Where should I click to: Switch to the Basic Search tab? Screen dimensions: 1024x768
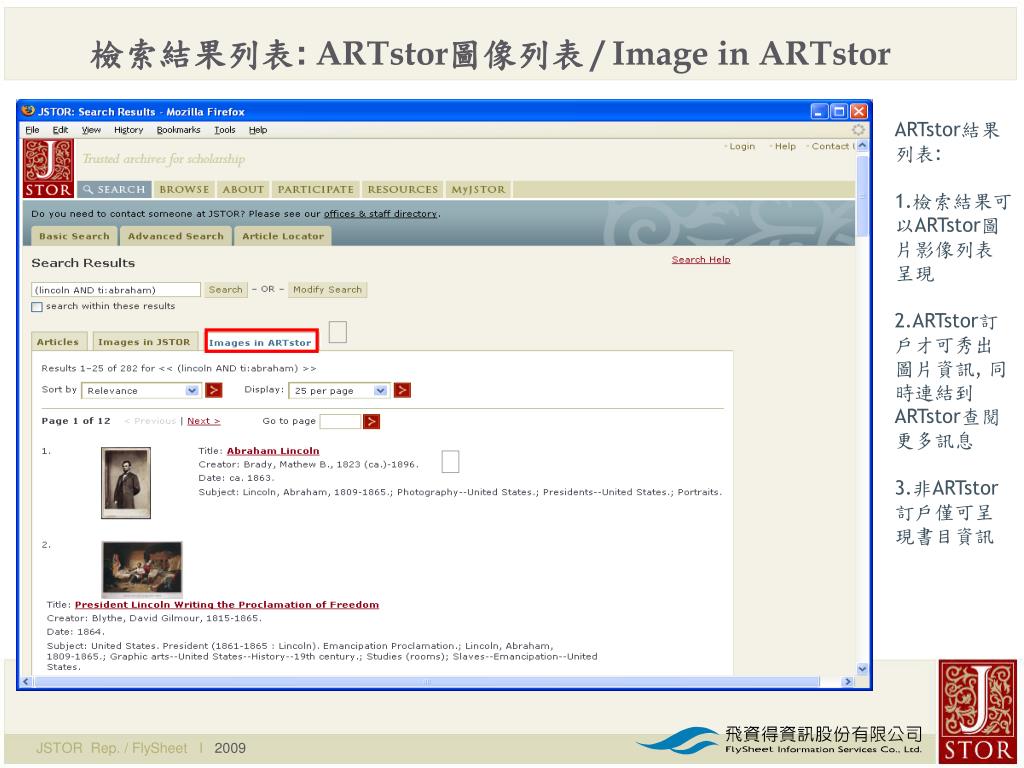coord(74,236)
